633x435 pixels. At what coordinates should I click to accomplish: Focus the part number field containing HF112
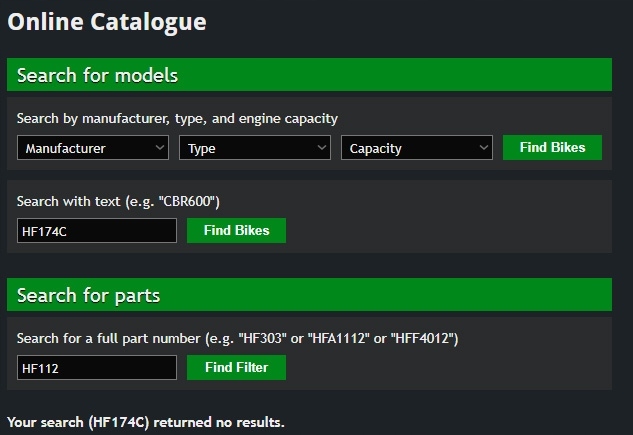point(96,368)
